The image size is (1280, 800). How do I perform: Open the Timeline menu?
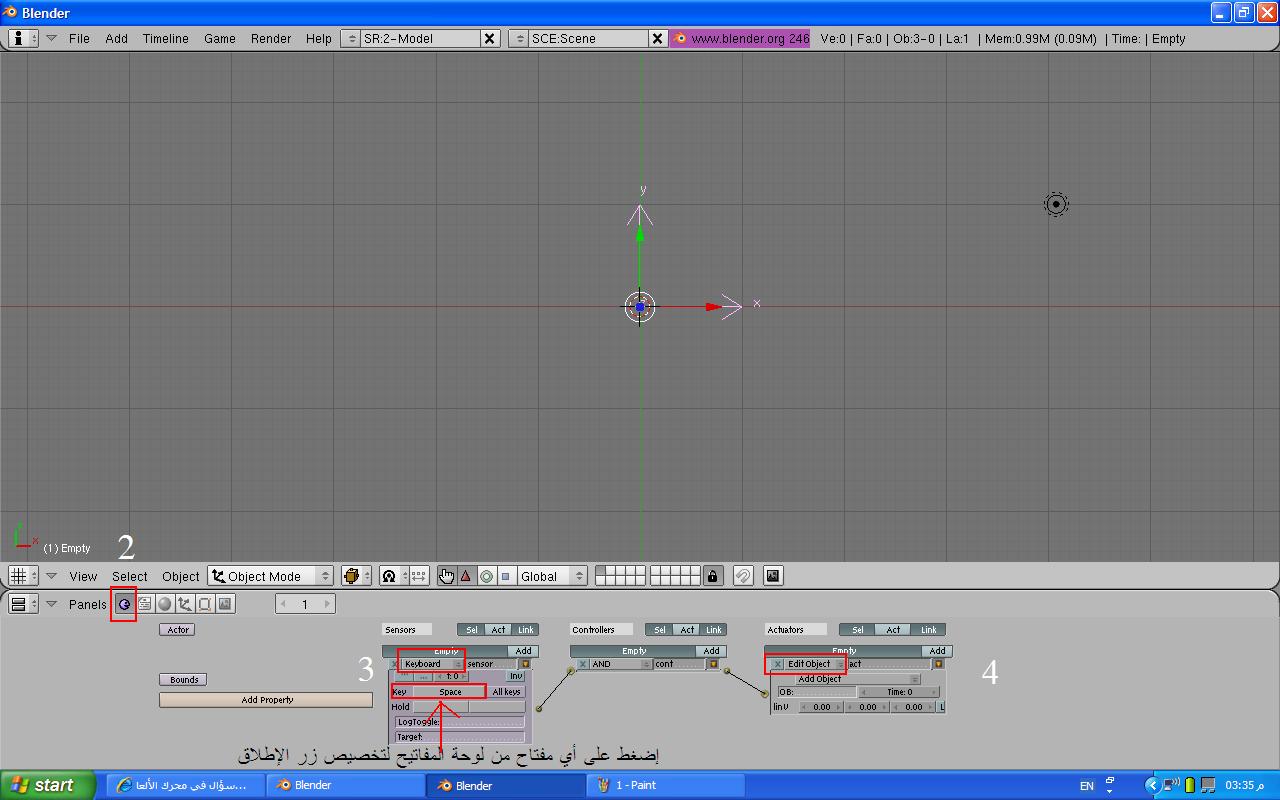point(165,38)
